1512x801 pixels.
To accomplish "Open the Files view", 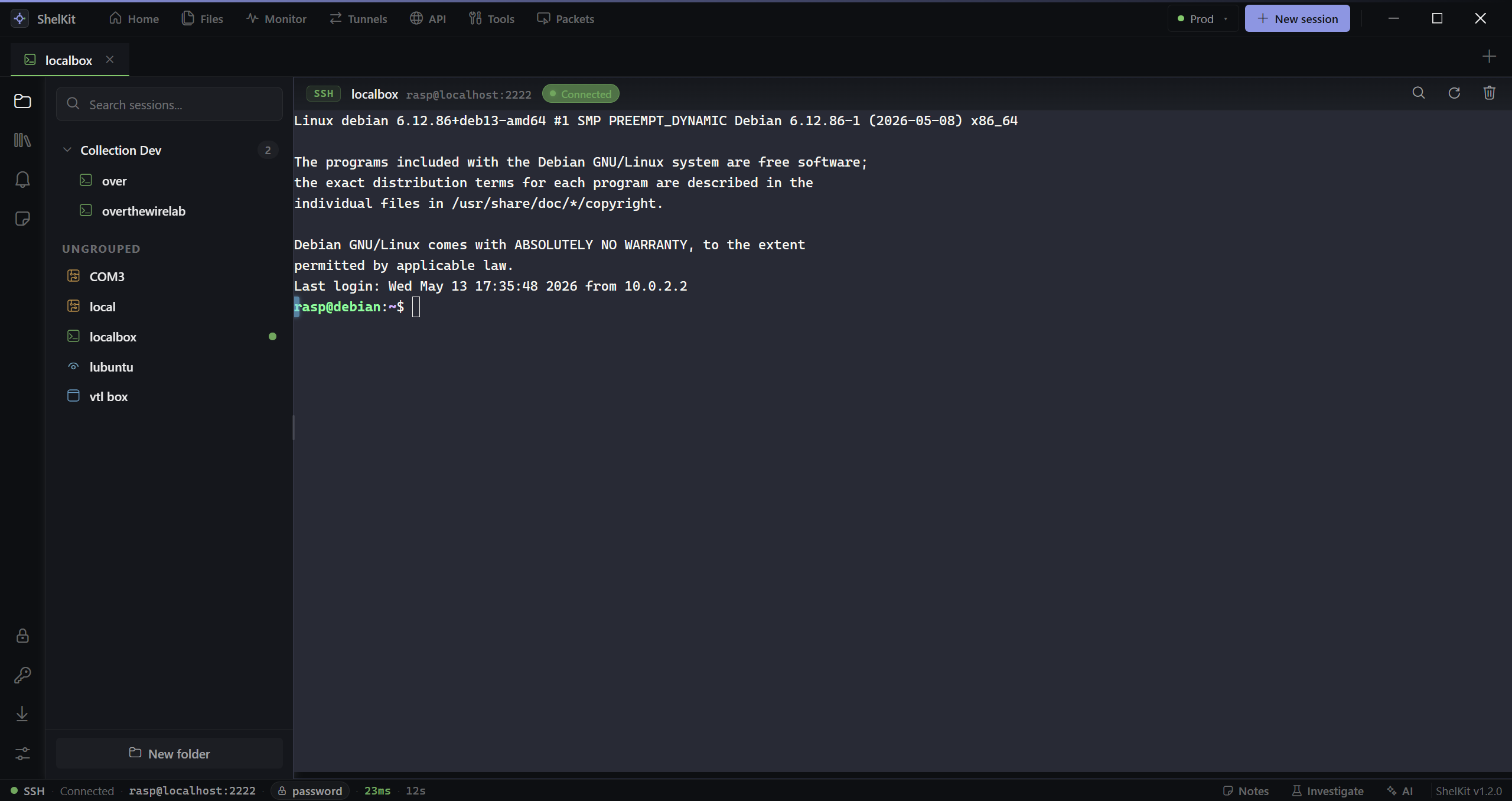I will (203, 19).
